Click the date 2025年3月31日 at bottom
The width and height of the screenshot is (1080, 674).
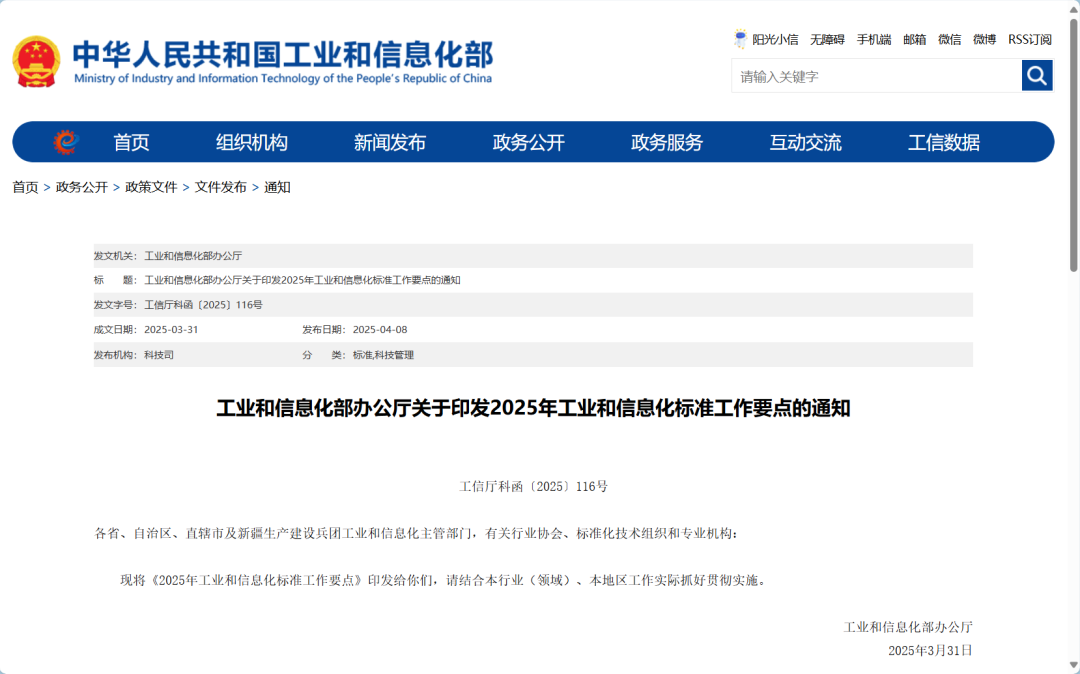[930, 651]
